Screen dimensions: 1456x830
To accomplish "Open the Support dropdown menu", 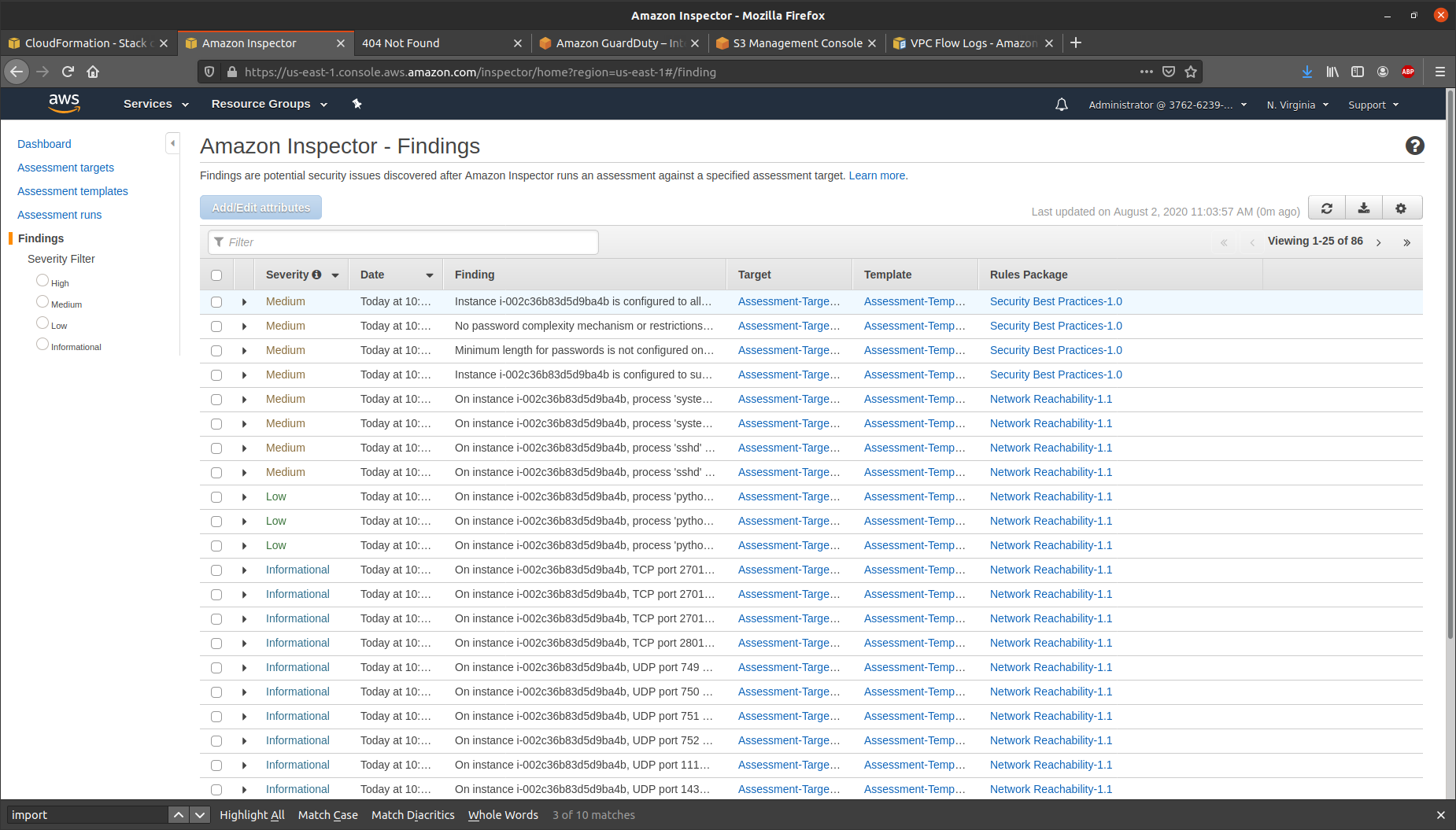I will click(x=1373, y=105).
